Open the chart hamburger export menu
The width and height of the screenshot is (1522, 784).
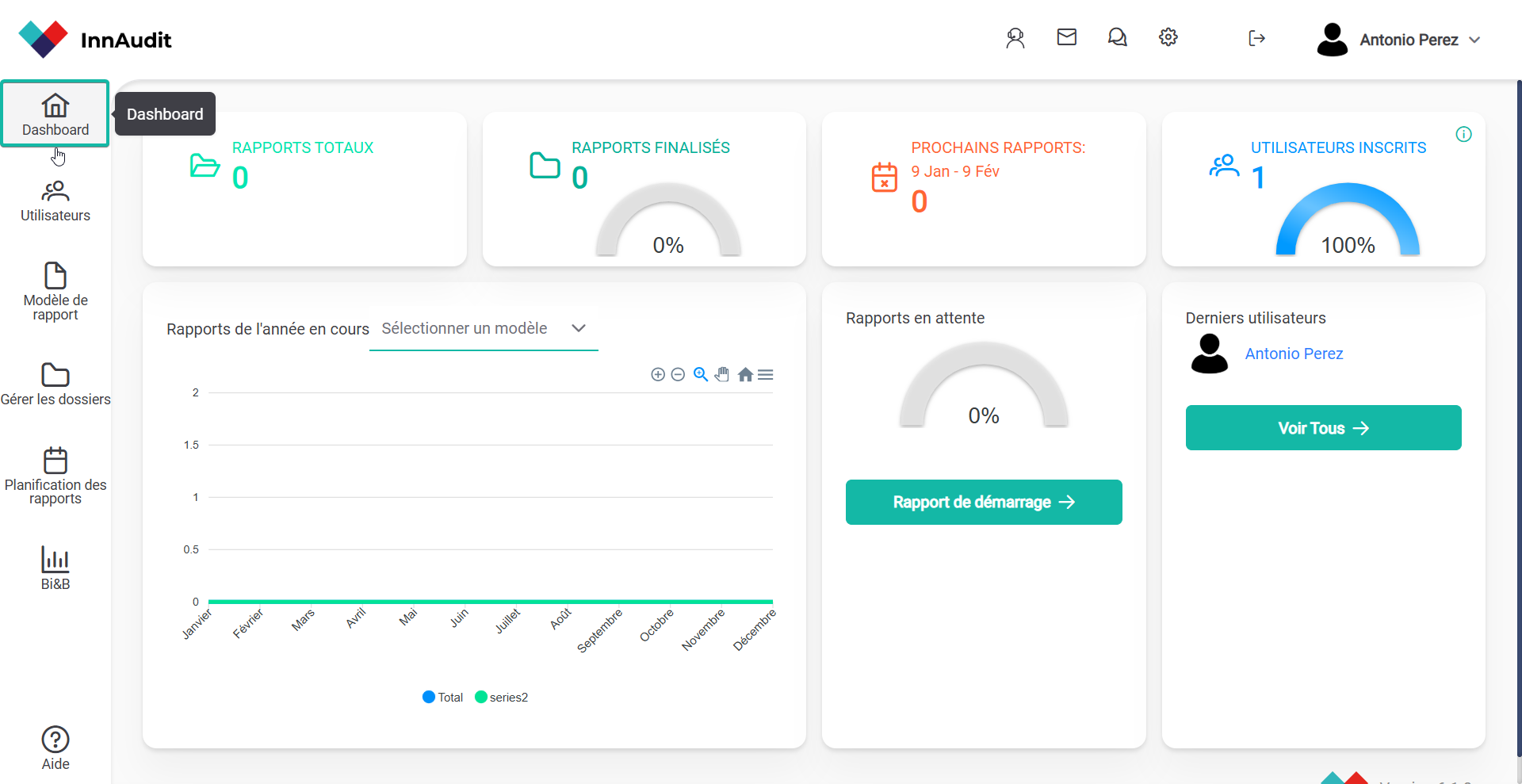(x=765, y=375)
